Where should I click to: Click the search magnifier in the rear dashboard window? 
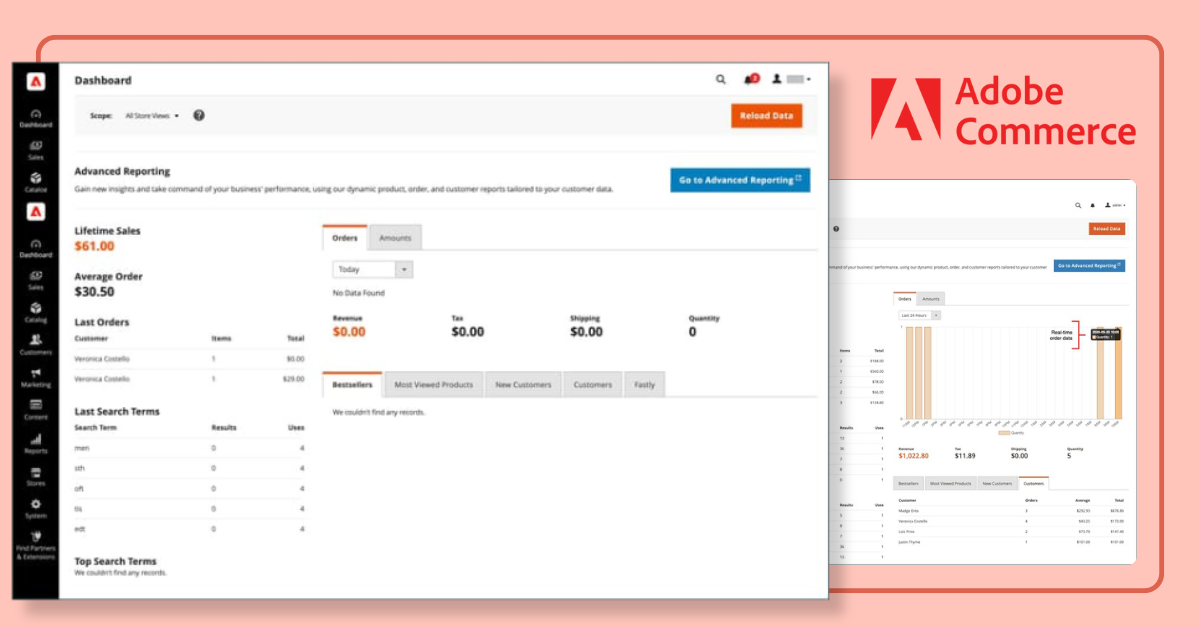coord(1078,205)
